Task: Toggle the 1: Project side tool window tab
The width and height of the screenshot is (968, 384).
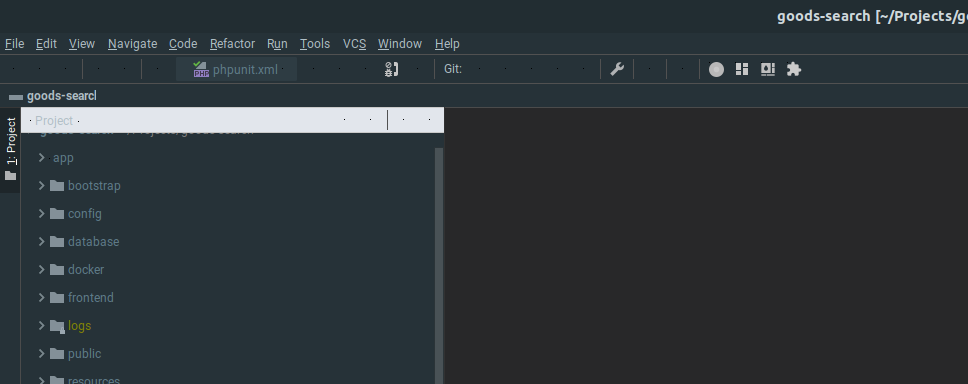Action: [10, 149]
